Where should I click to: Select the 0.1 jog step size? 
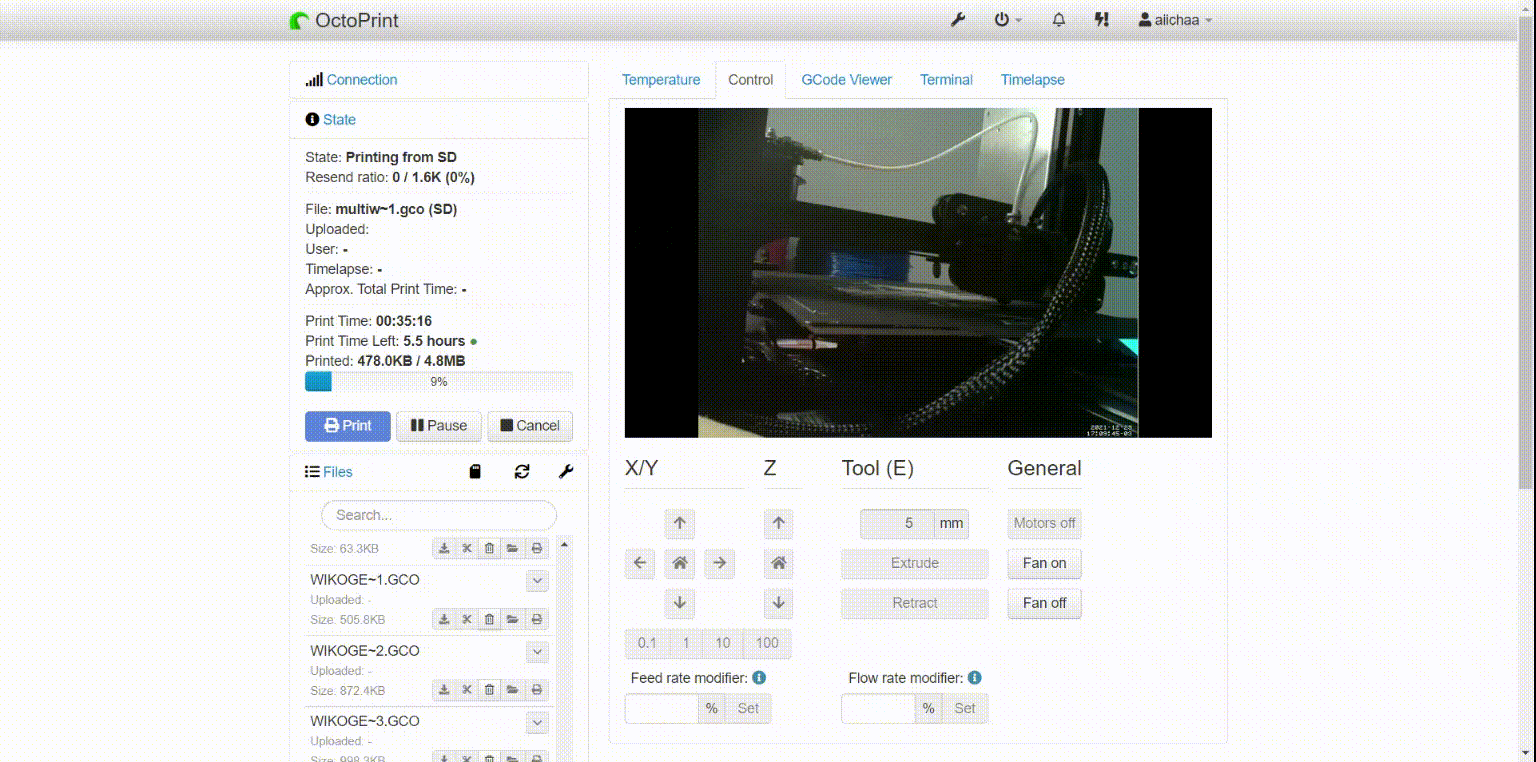[647, 643]
